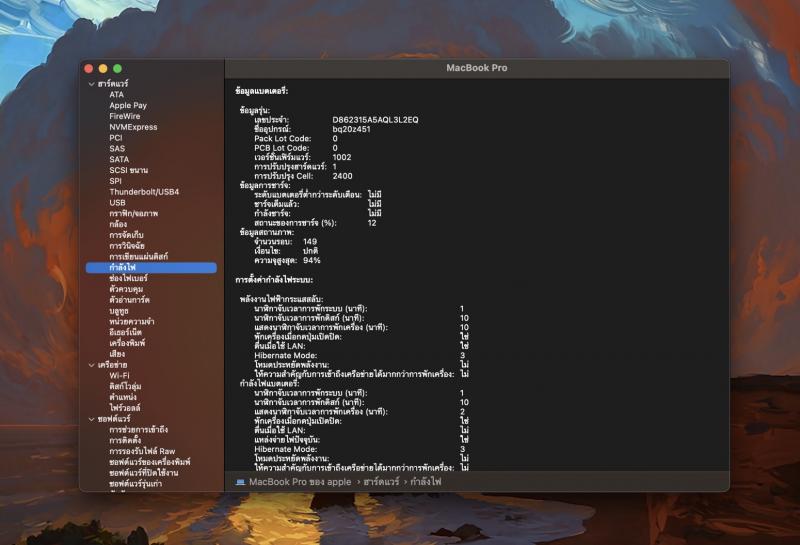Select PCI in the hardware list
Image resolution: width=800 pixels, height=545 pixels.
coord(116,138)
